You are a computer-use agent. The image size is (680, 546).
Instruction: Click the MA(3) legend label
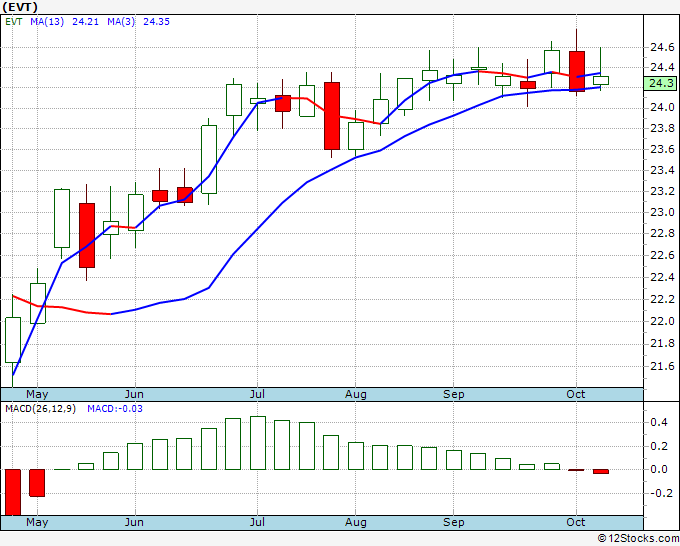point(121,22)
